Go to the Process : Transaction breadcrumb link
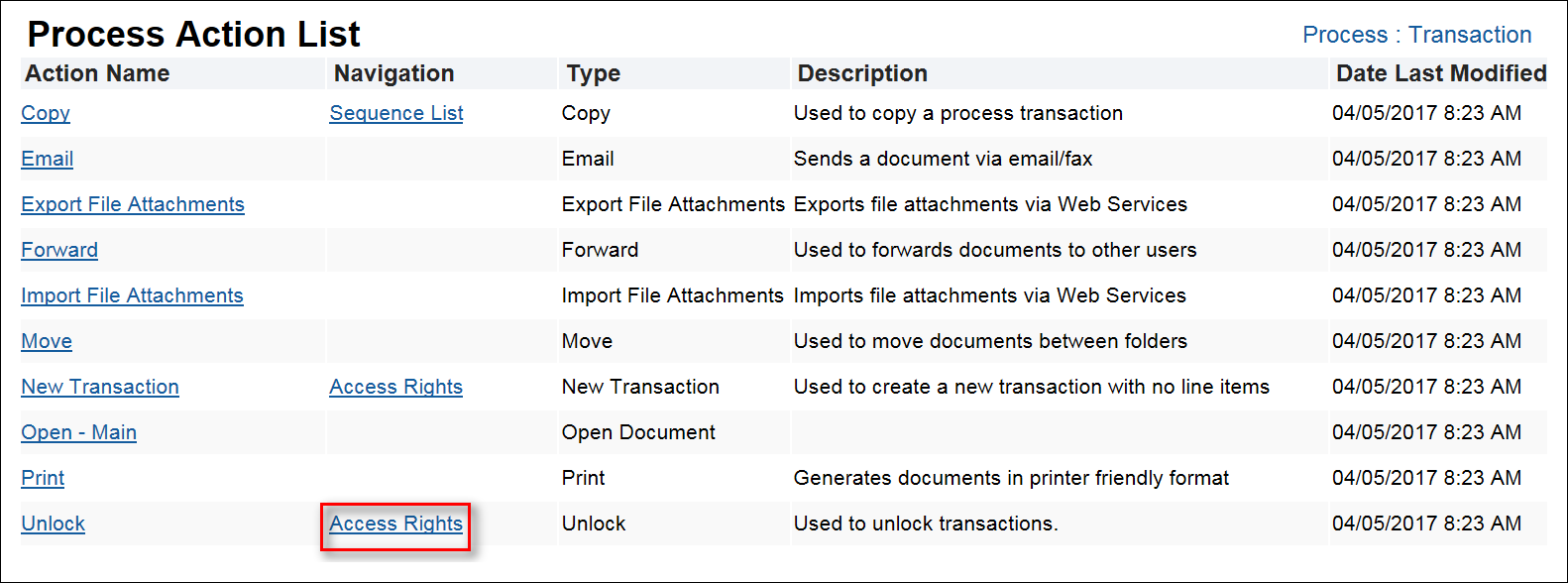The width and height of the screenshot is (1568, 583). pos(1416,35)
